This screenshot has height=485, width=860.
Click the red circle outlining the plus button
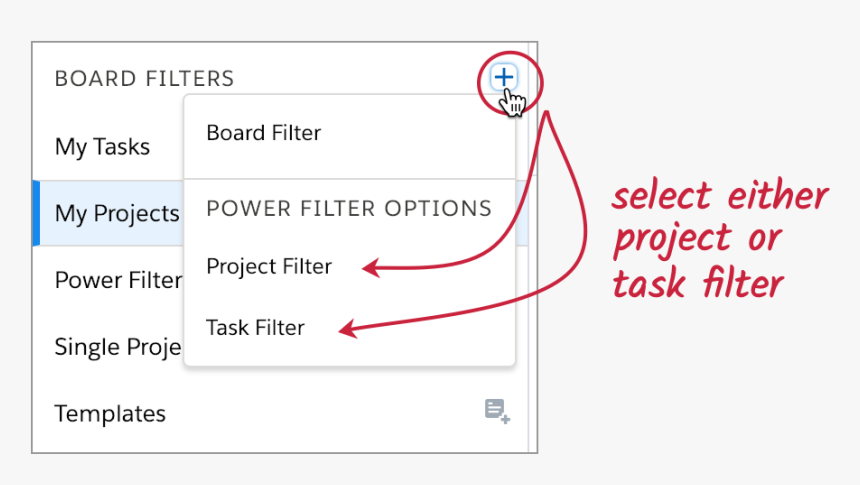click(x=510, y=83)
